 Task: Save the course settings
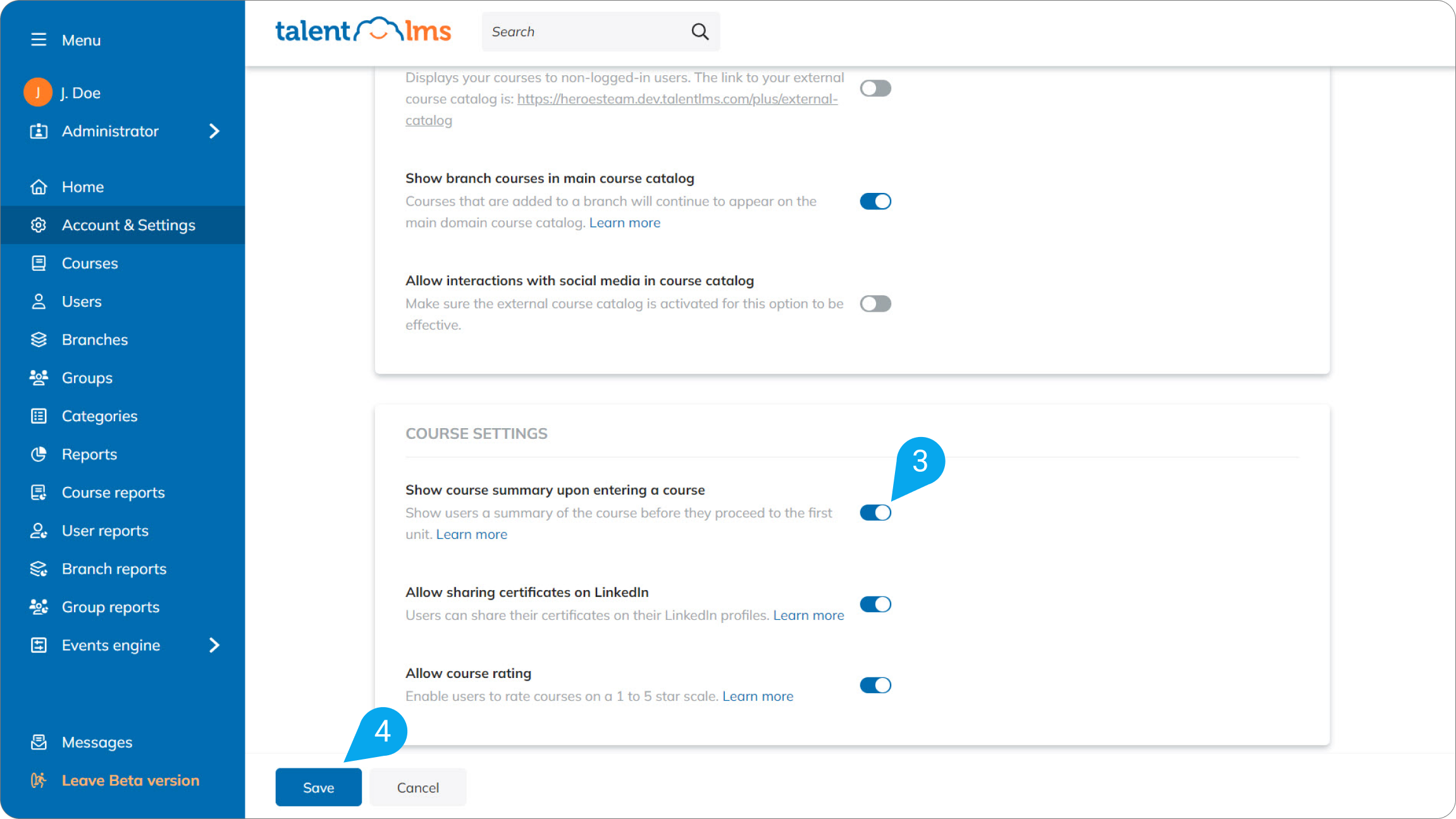tap(318, 787)
